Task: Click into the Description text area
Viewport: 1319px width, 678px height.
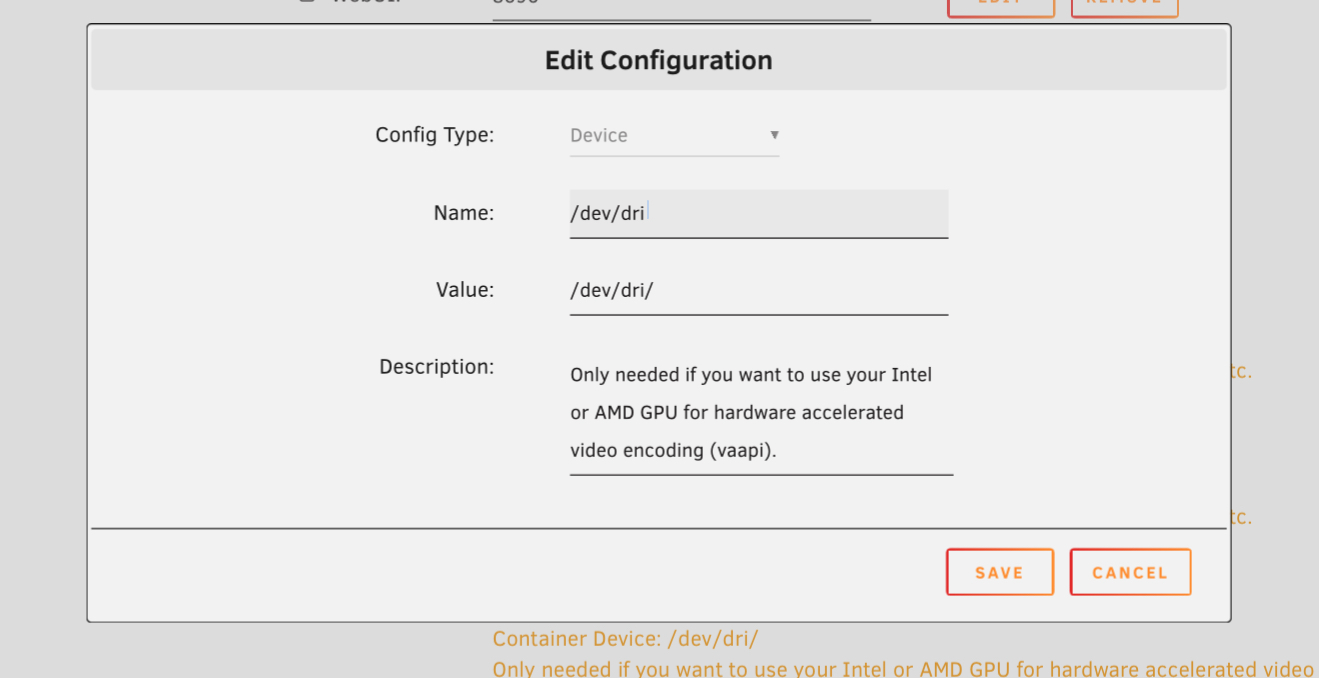Action: click(x=760, y=412)
